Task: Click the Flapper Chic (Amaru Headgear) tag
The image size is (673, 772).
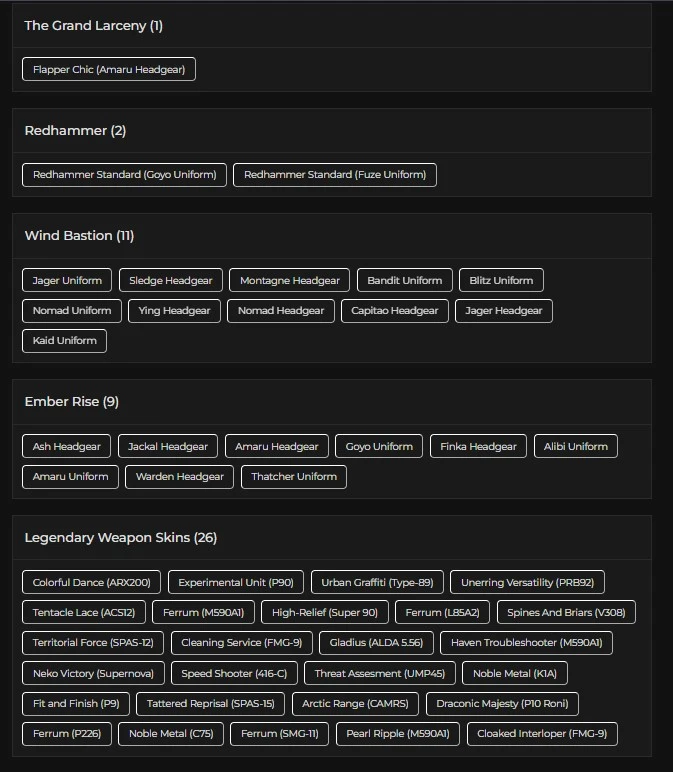Action: pyautogui.click(x=109, y=69)
